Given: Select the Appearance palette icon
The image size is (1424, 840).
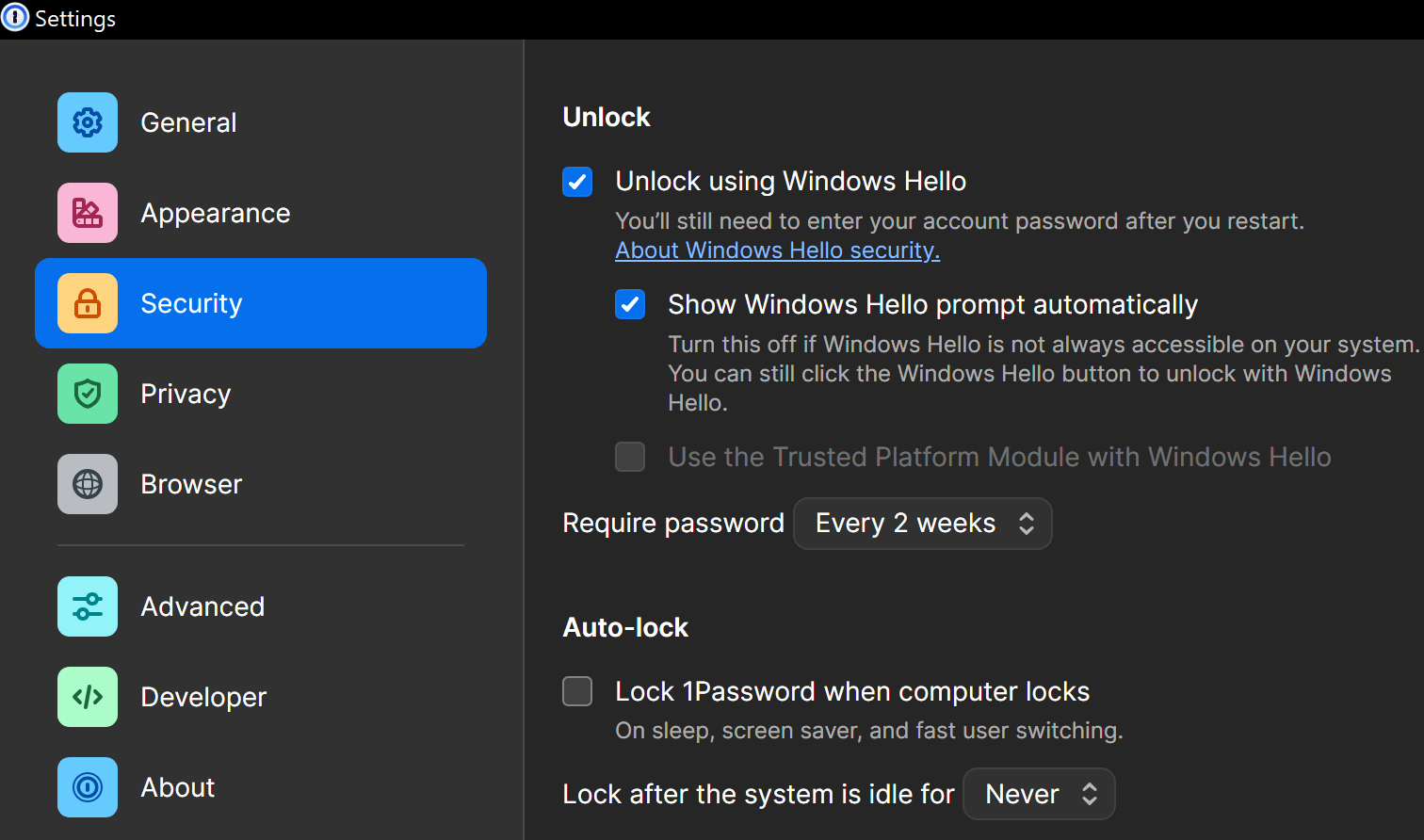Looking at the screenshot, I should coord(87,213).
